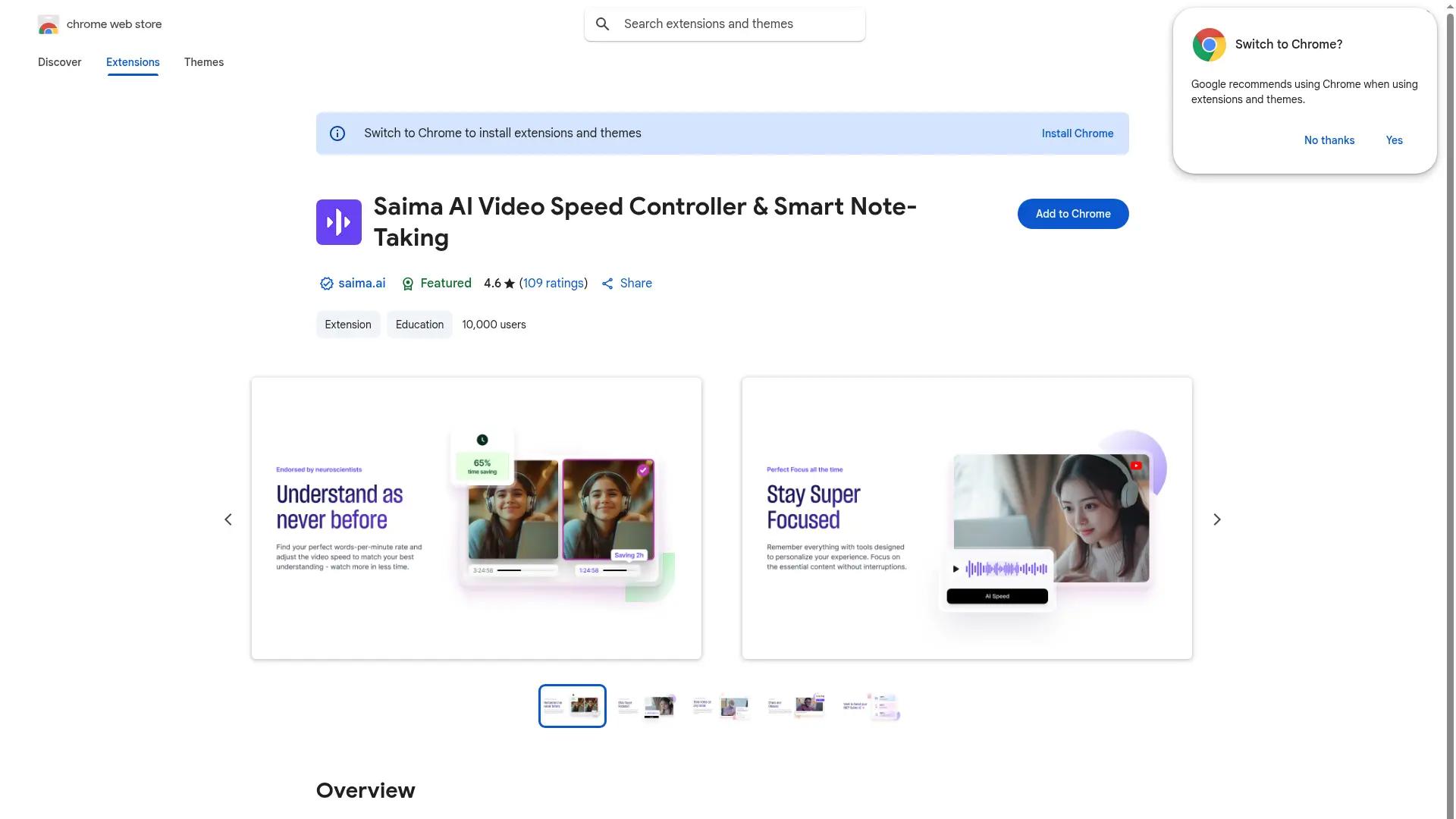Click the verified publisher badge next to saima.ai
1456x819 pixels.
pyautogui.click(x=325, y=283)
